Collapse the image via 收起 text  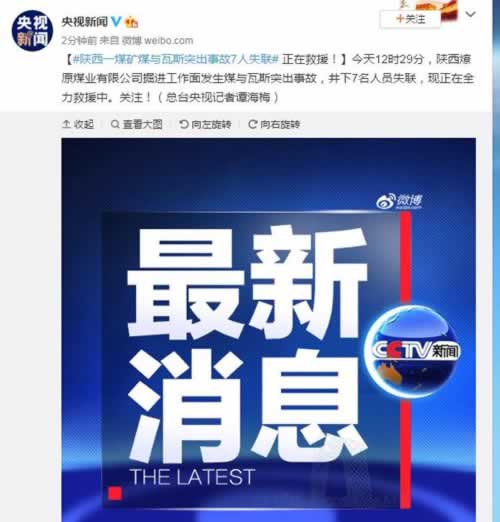click(x=84, y=124)
